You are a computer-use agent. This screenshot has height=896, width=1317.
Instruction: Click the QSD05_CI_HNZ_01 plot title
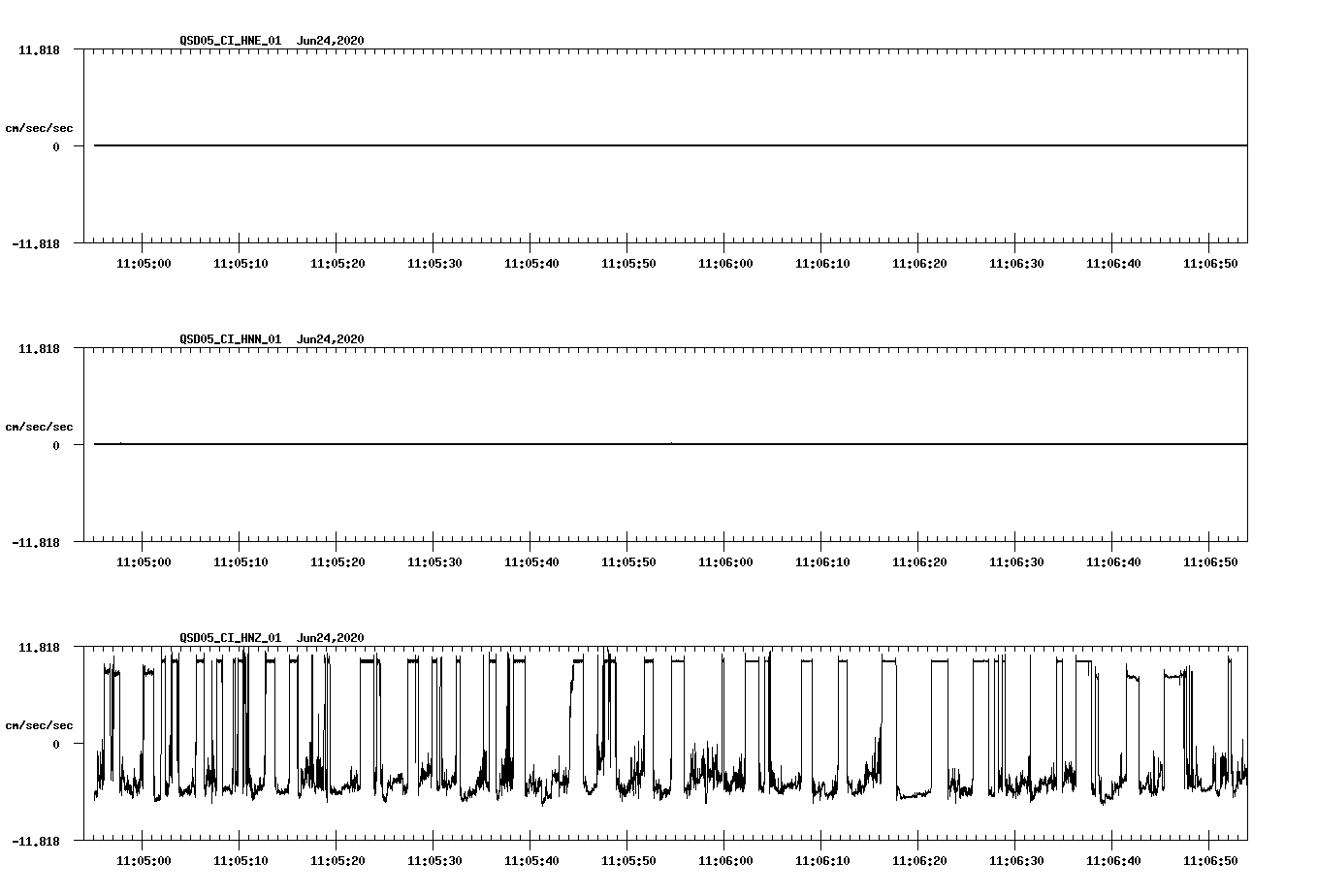tap(231, 638)
